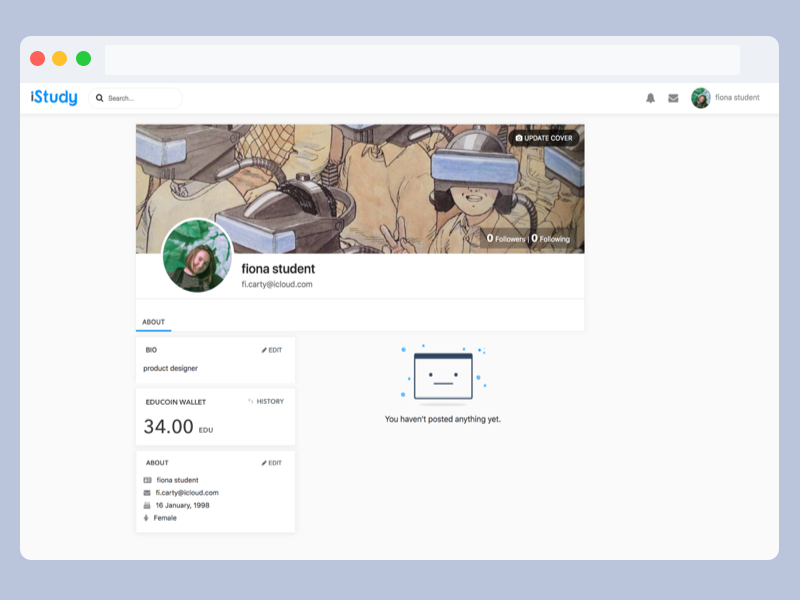The height and width of the screenshot is (600, 800).
Task: Click the 34.00 EDU wallet balance
Action: (x=178, y=427)
